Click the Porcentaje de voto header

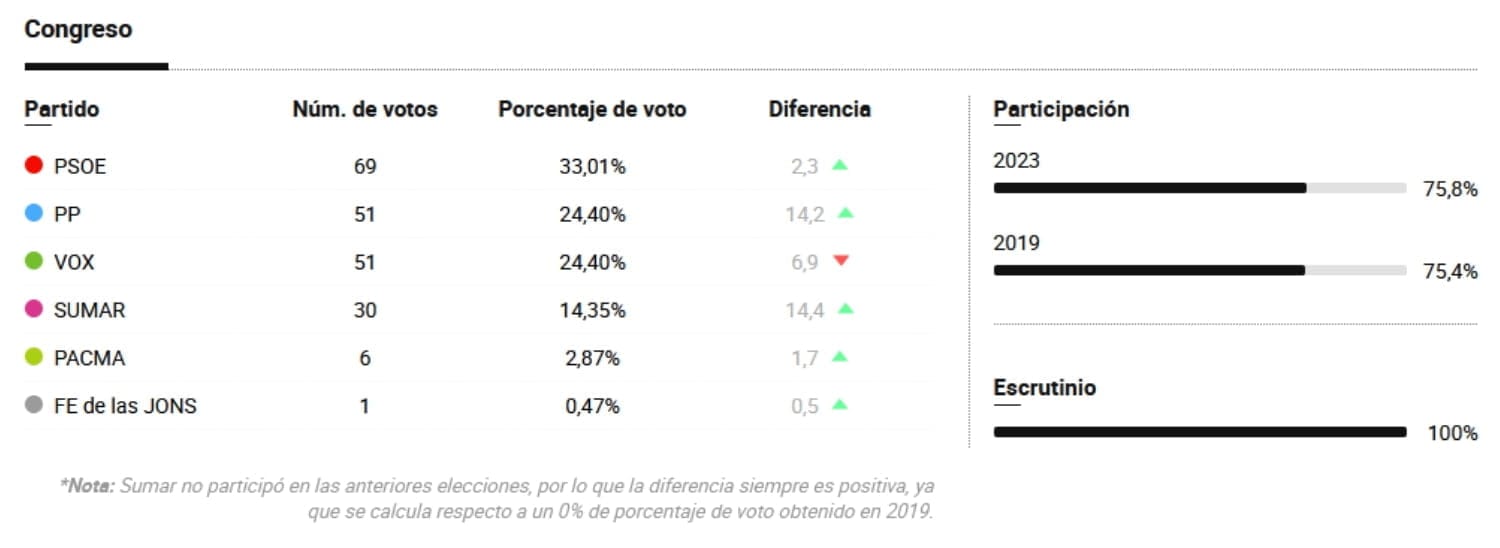[x=592, y=109]
